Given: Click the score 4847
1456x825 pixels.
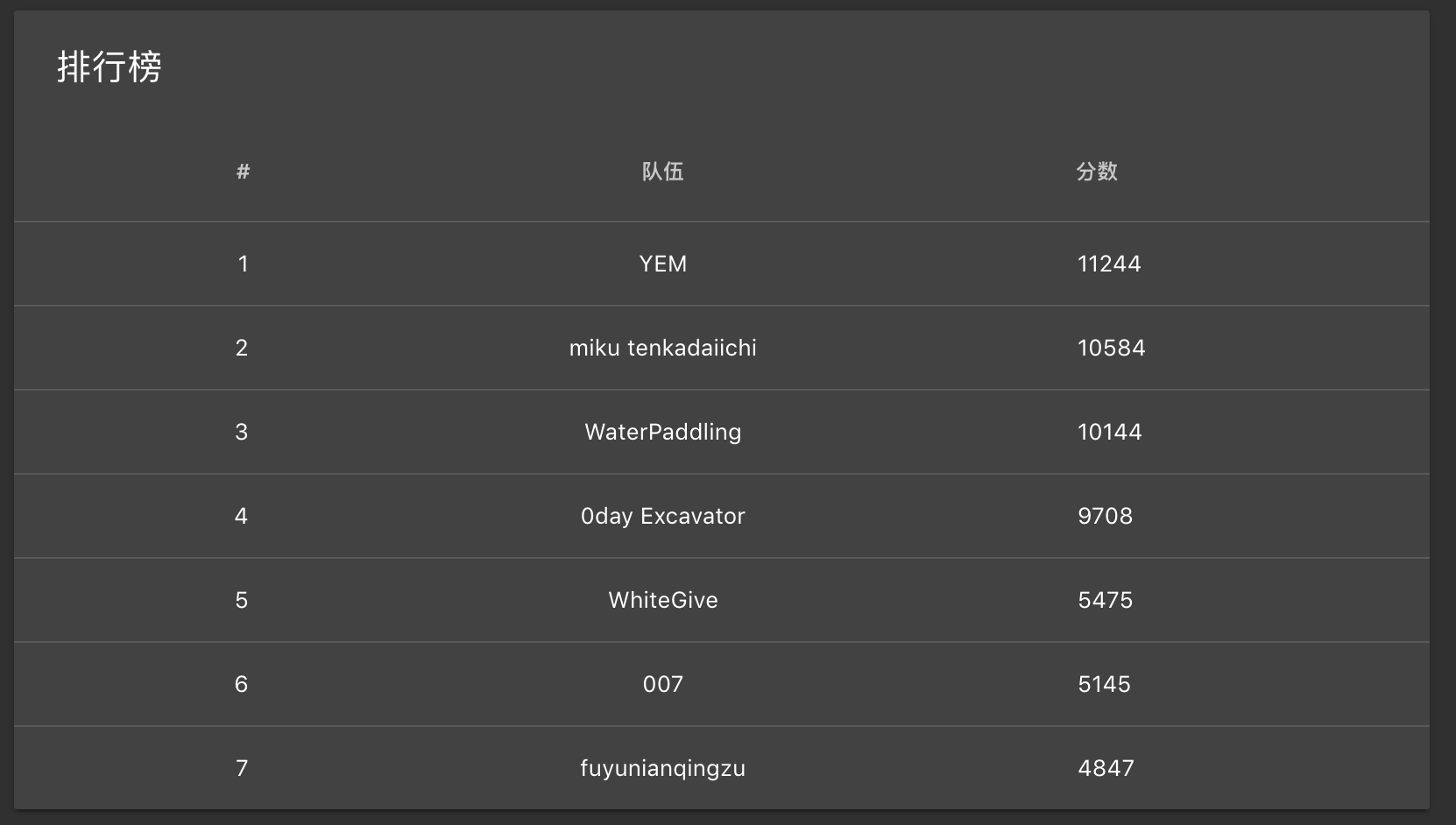Looking at the screenshot, I should click(x=1106, y=768).
